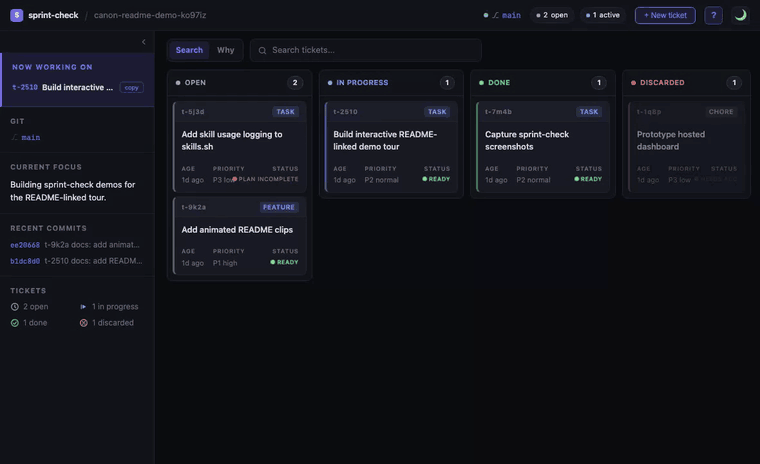
Task: Click the git branch icon in sidebar
Action: point(15,138)
